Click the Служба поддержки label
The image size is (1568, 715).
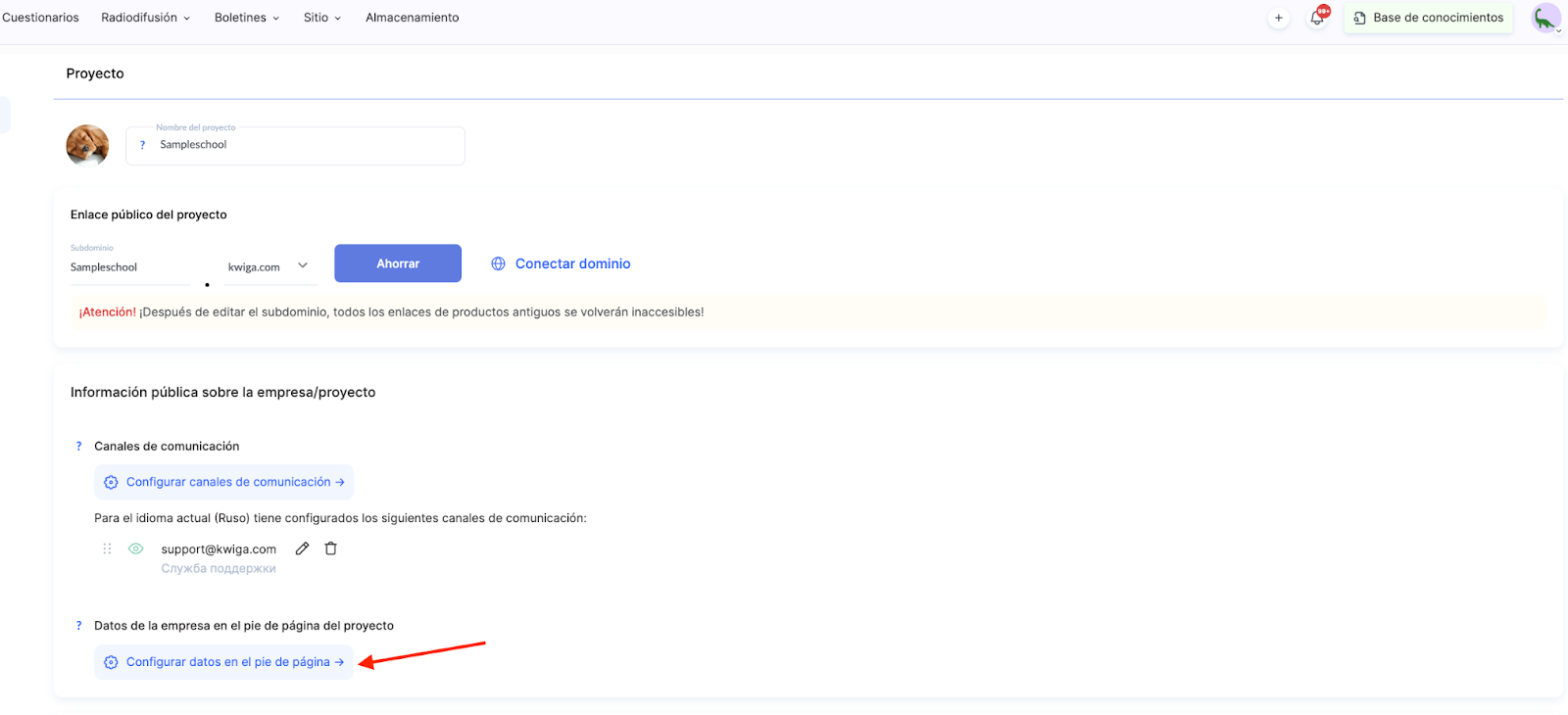219,568
